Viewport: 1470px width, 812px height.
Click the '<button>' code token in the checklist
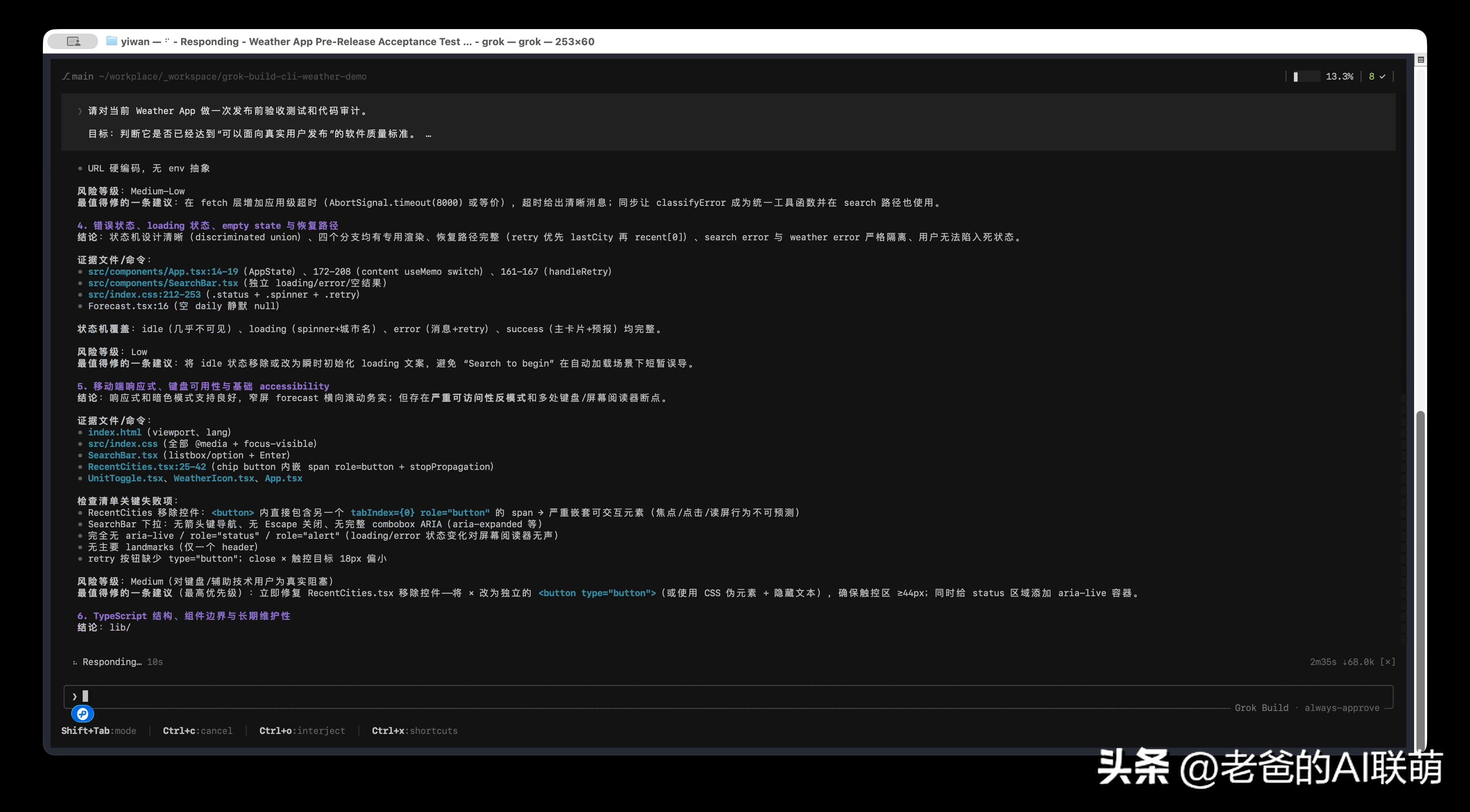[x=233, y=513]
